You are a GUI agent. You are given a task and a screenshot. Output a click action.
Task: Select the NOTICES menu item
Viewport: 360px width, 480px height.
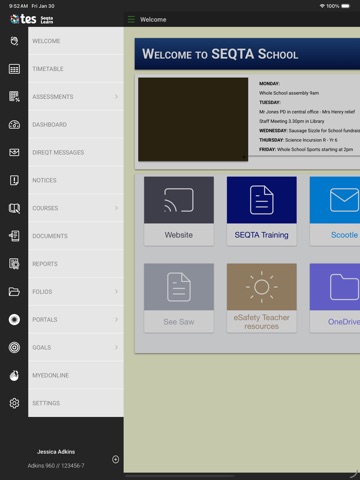(76, 180)
